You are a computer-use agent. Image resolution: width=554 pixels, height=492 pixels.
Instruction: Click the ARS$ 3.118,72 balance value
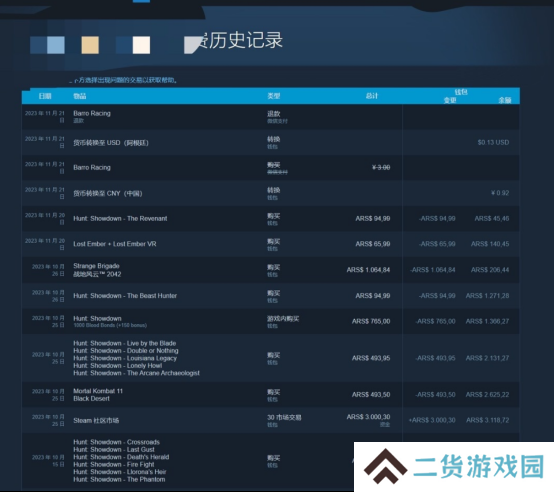point(488,420)
